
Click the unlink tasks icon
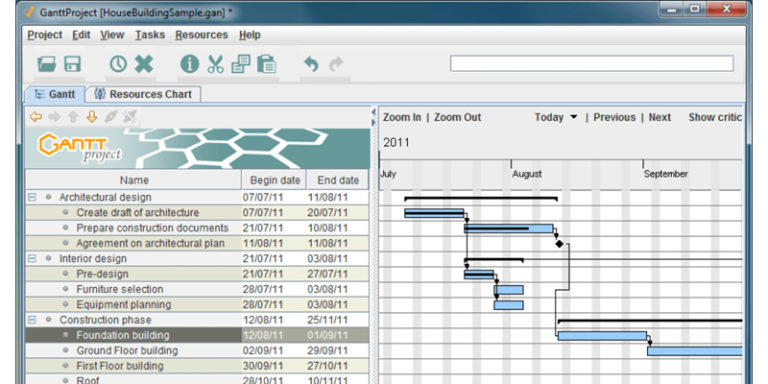[x=130, y=117]
